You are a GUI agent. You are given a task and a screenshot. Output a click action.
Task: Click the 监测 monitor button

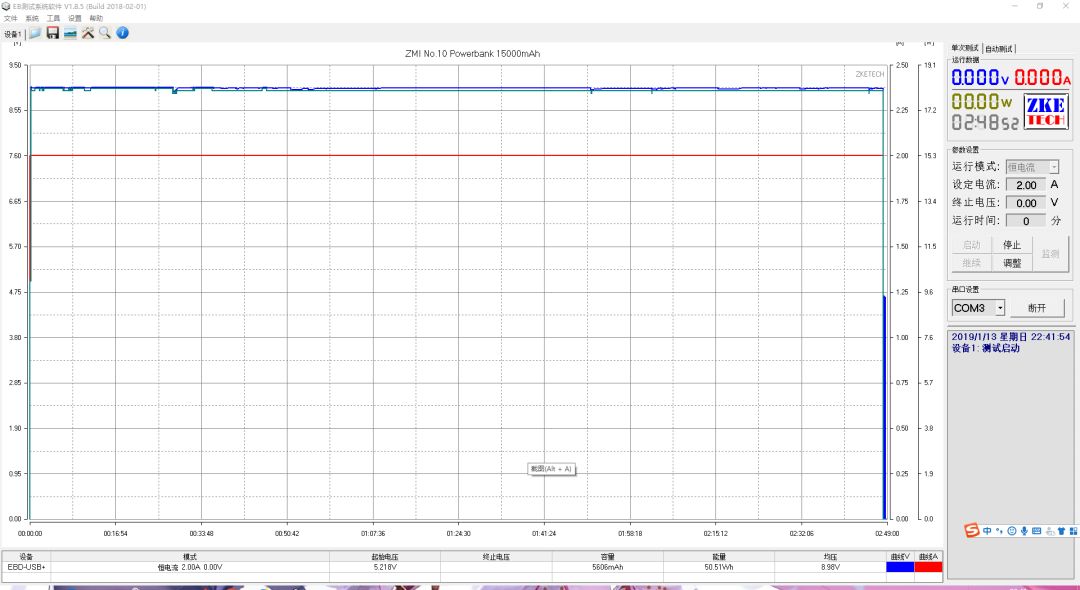1050,254
